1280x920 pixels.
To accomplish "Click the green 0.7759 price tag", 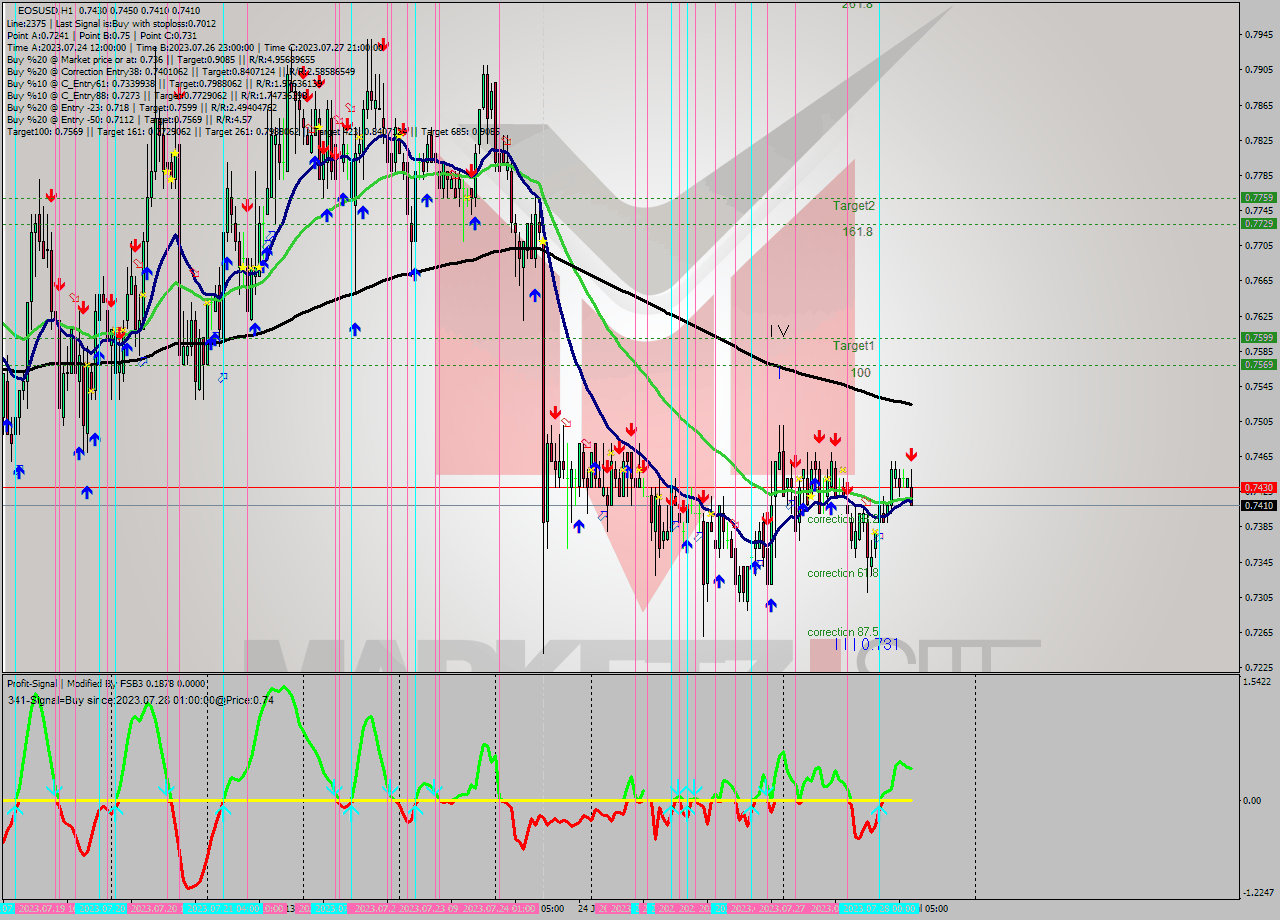I will [x=1258, y=198].
